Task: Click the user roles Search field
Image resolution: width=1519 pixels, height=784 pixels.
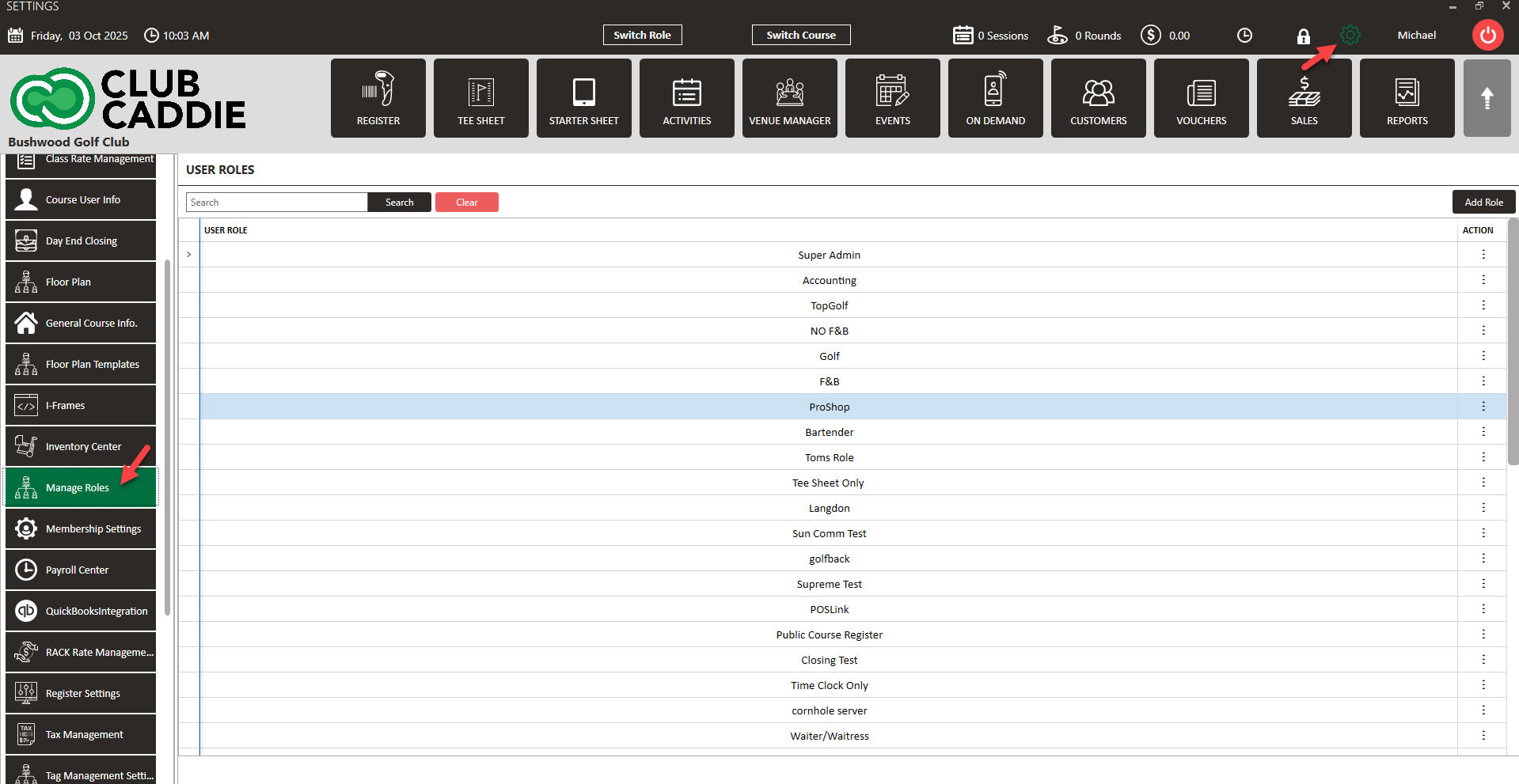Action: [276, 203]
